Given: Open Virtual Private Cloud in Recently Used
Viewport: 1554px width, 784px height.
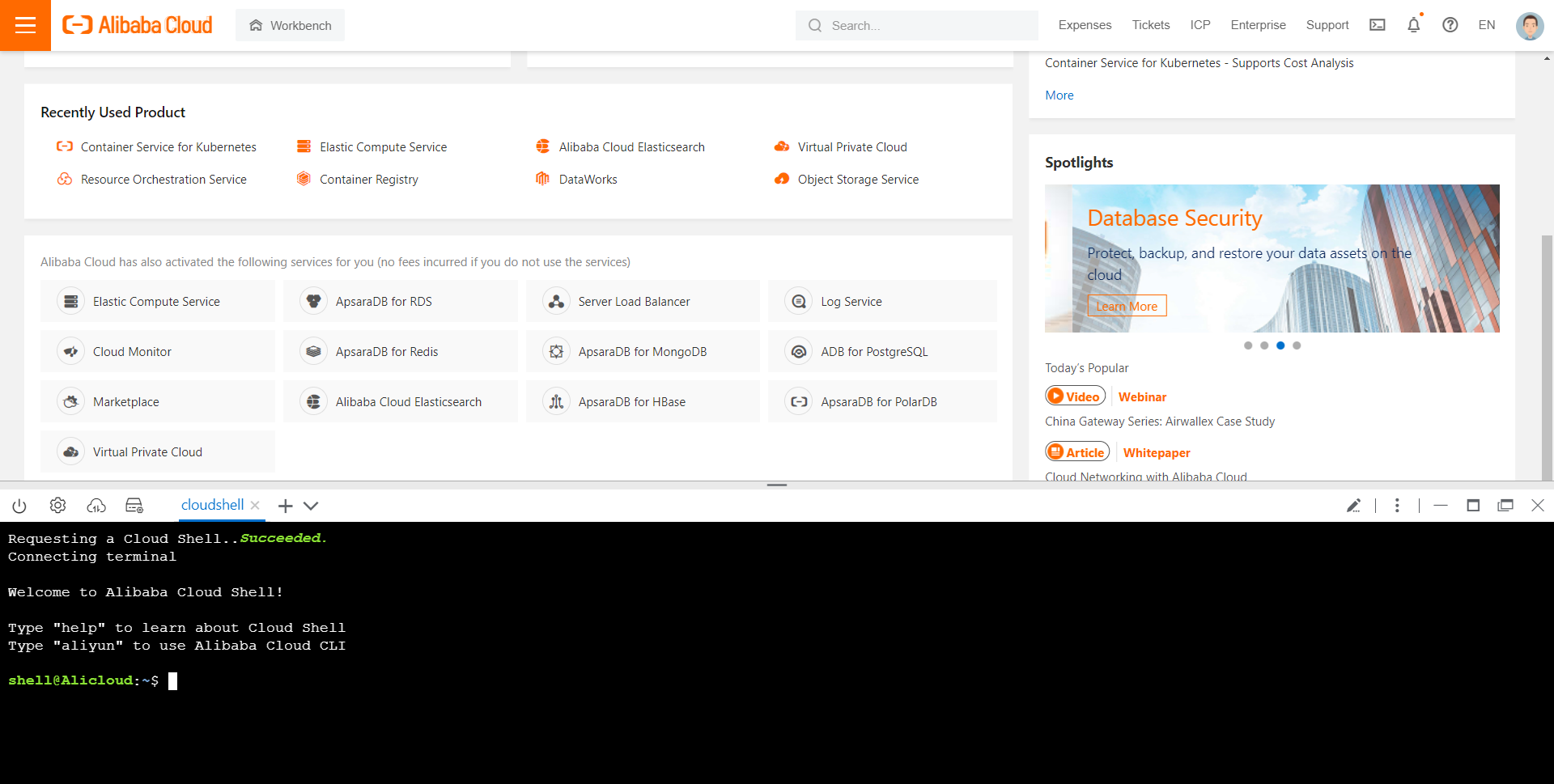Looking at the screenshot, I should pos(840,146).
